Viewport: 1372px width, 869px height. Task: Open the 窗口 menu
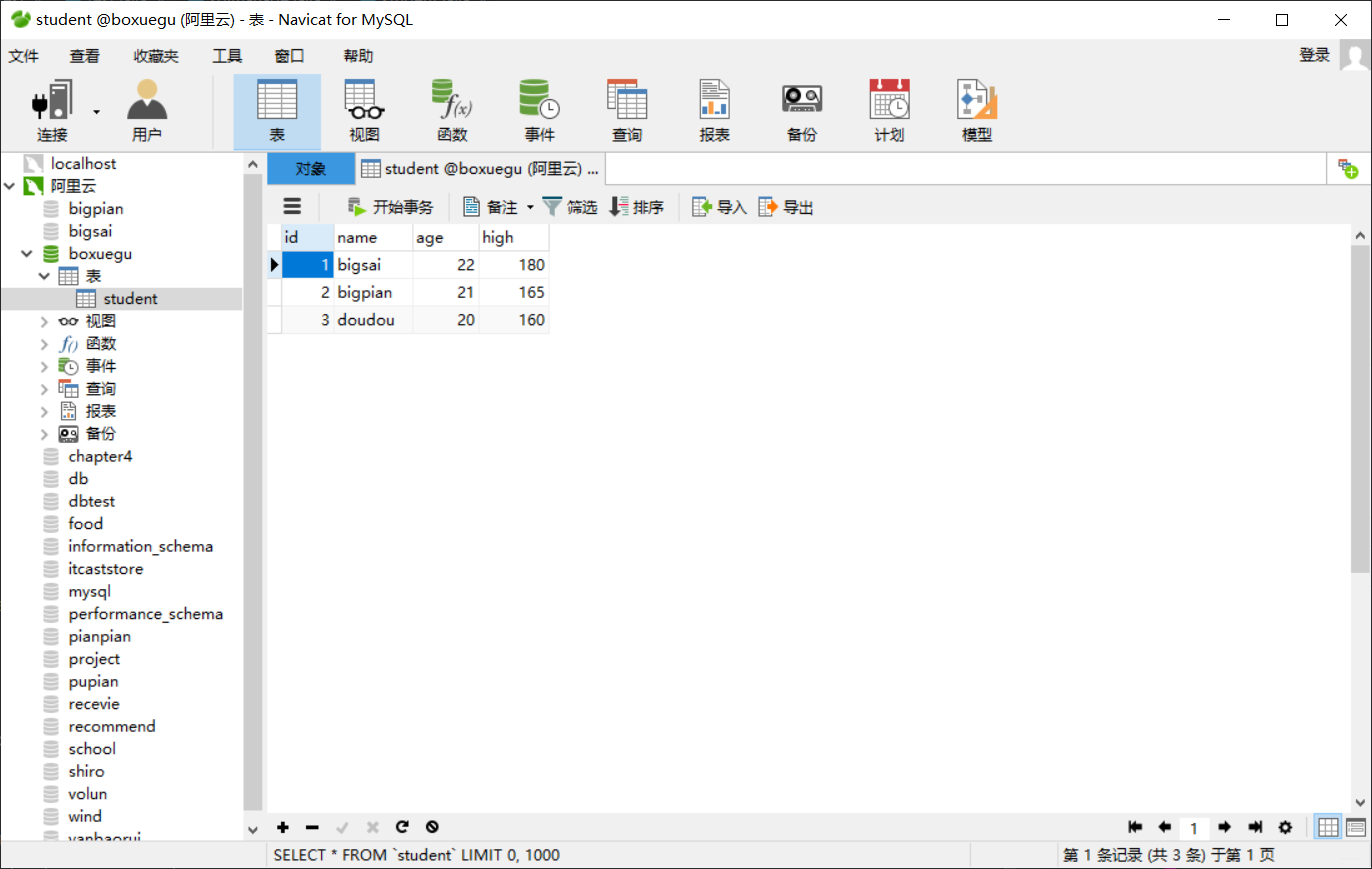click(x=289, y=56)
